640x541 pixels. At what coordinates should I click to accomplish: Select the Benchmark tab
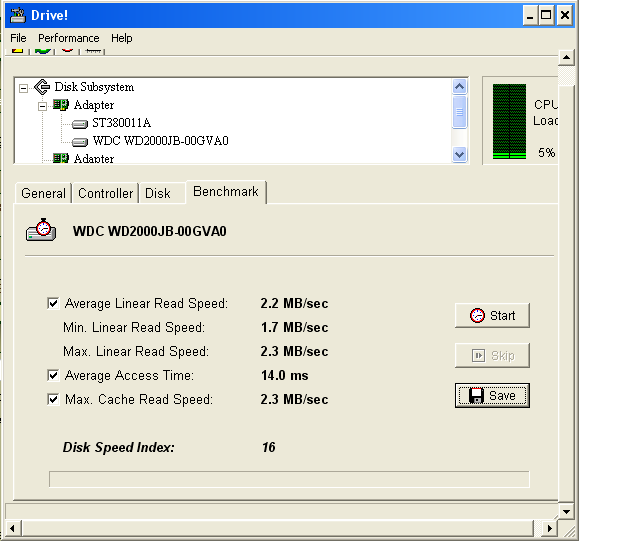point(226,191)
